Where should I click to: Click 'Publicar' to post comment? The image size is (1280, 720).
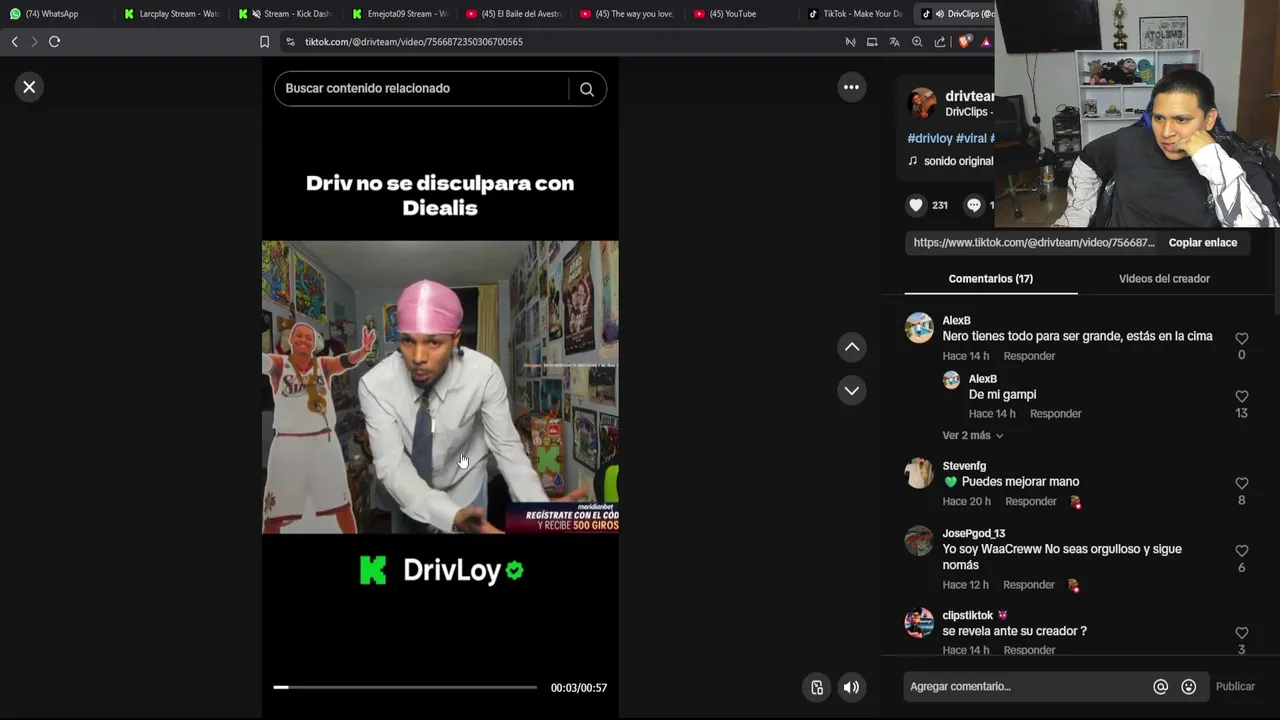1235,687
